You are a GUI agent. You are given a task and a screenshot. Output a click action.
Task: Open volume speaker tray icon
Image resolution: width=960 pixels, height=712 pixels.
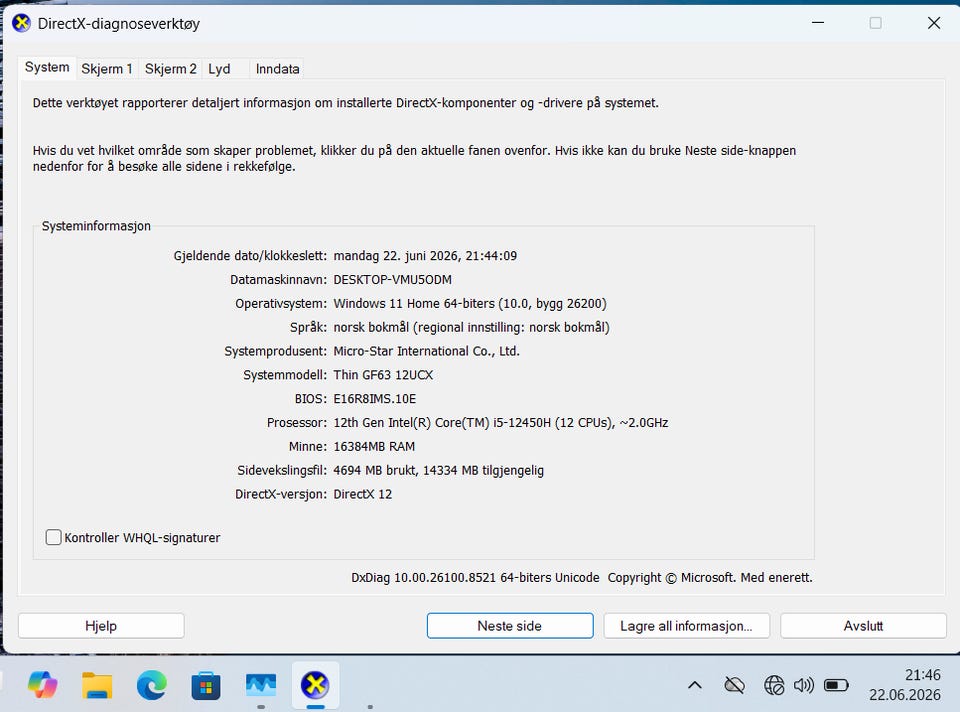pos(804,685)
